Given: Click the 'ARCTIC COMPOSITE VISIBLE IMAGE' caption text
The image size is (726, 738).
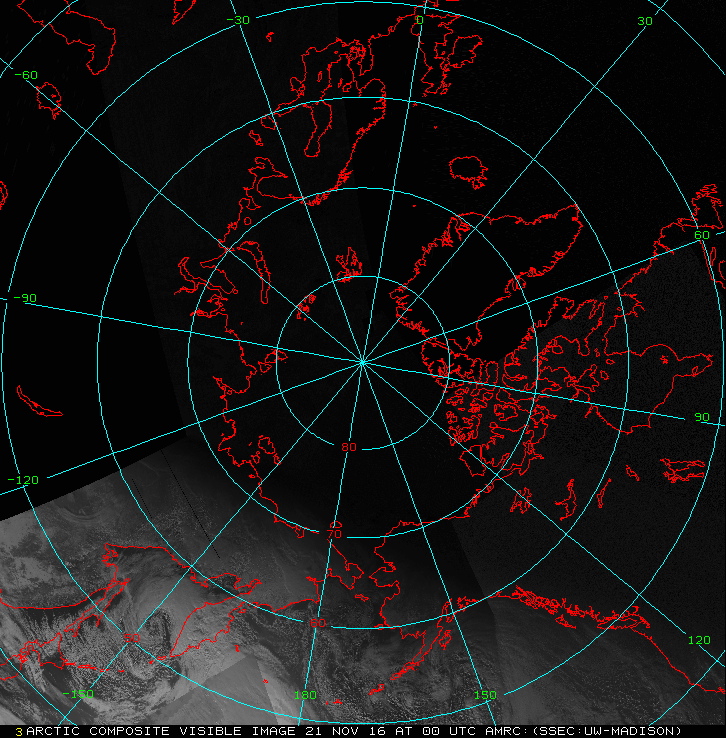Looking at the screenshot, I should [x=160, y=731].
